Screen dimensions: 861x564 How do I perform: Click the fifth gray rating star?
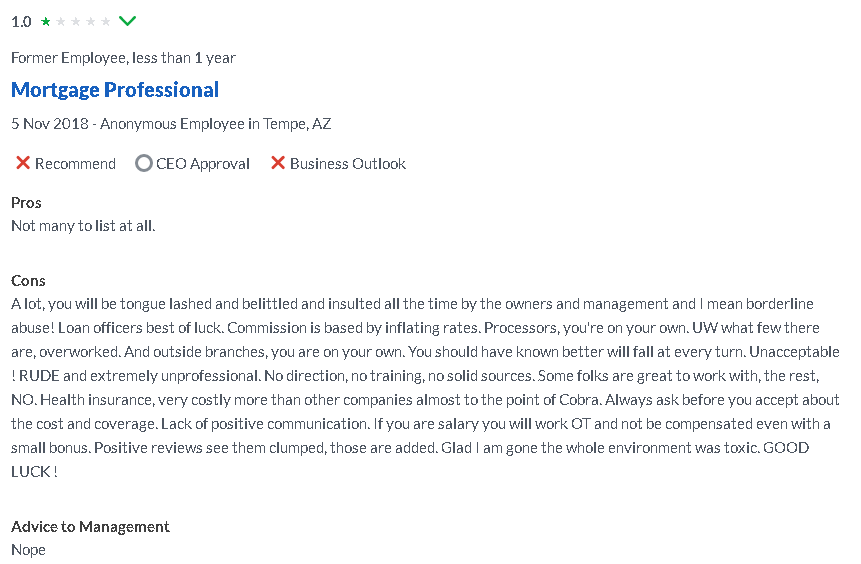[105, 21]
